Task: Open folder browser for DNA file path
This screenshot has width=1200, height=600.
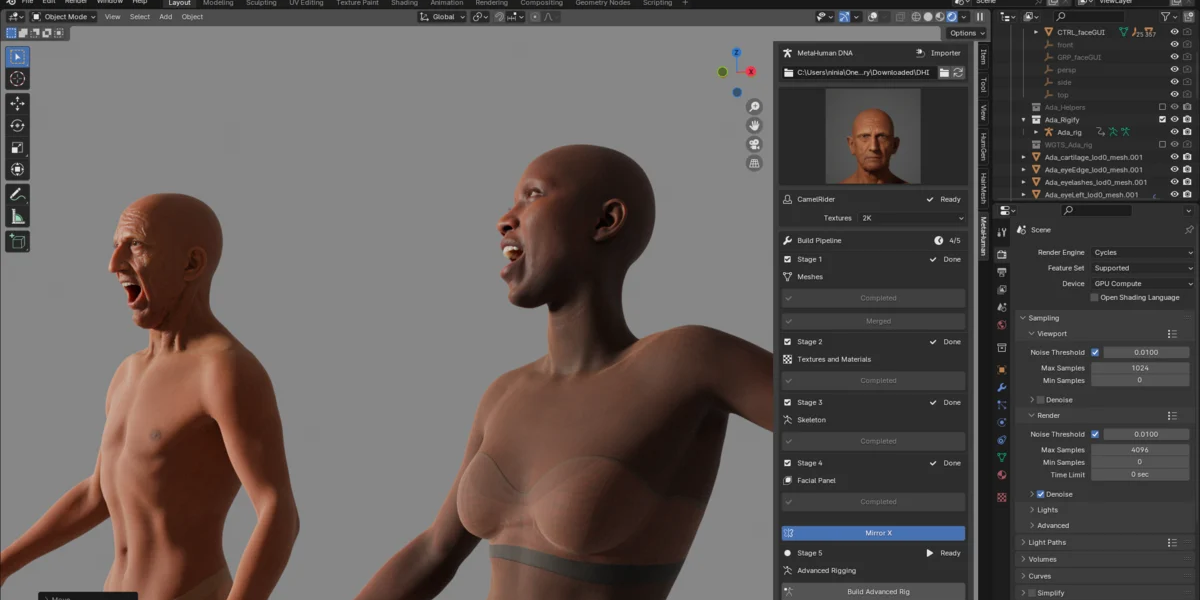Action: pos(943,72)
